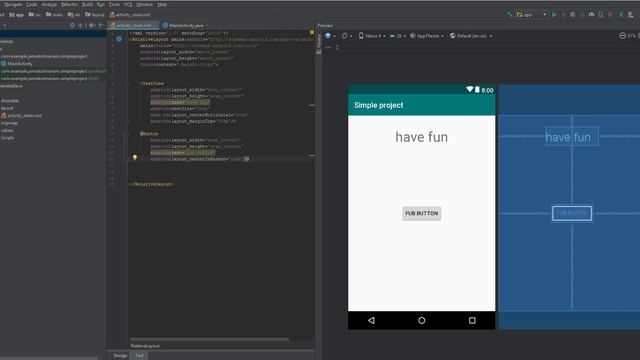The image size is (640, 360).
Task: Select mipmap folder in project tree
Action: coord(9,123)
